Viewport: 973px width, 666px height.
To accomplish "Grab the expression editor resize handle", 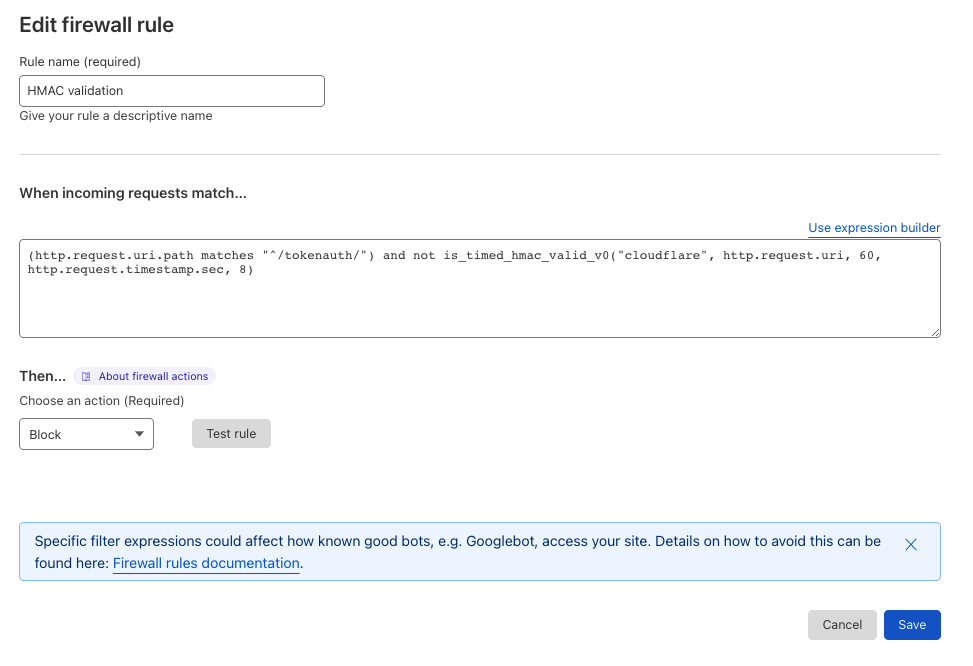I will [934, 332].
